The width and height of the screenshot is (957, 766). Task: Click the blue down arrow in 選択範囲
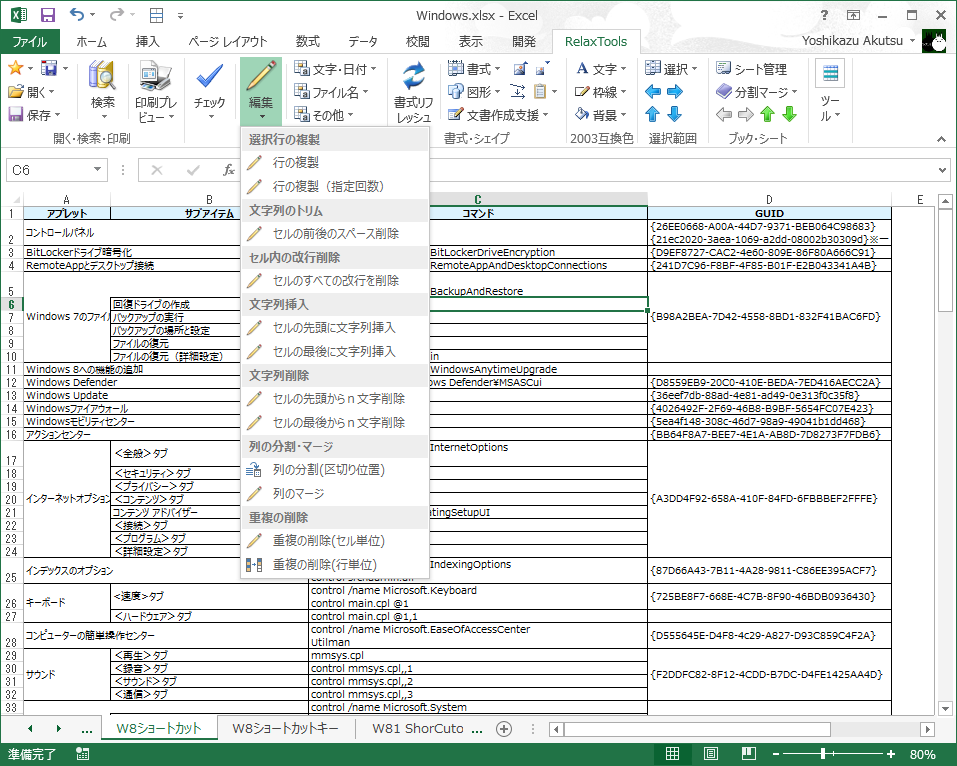click(x=674, y=114)
